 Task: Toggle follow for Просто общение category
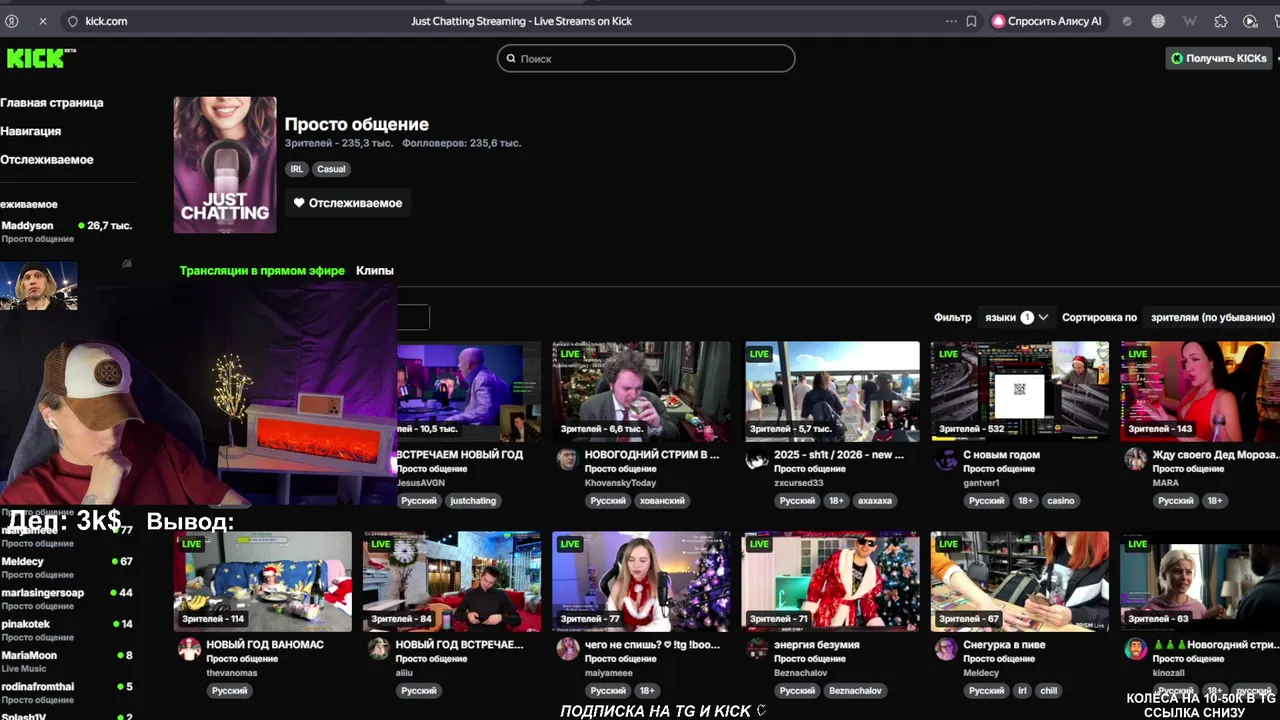348,203
